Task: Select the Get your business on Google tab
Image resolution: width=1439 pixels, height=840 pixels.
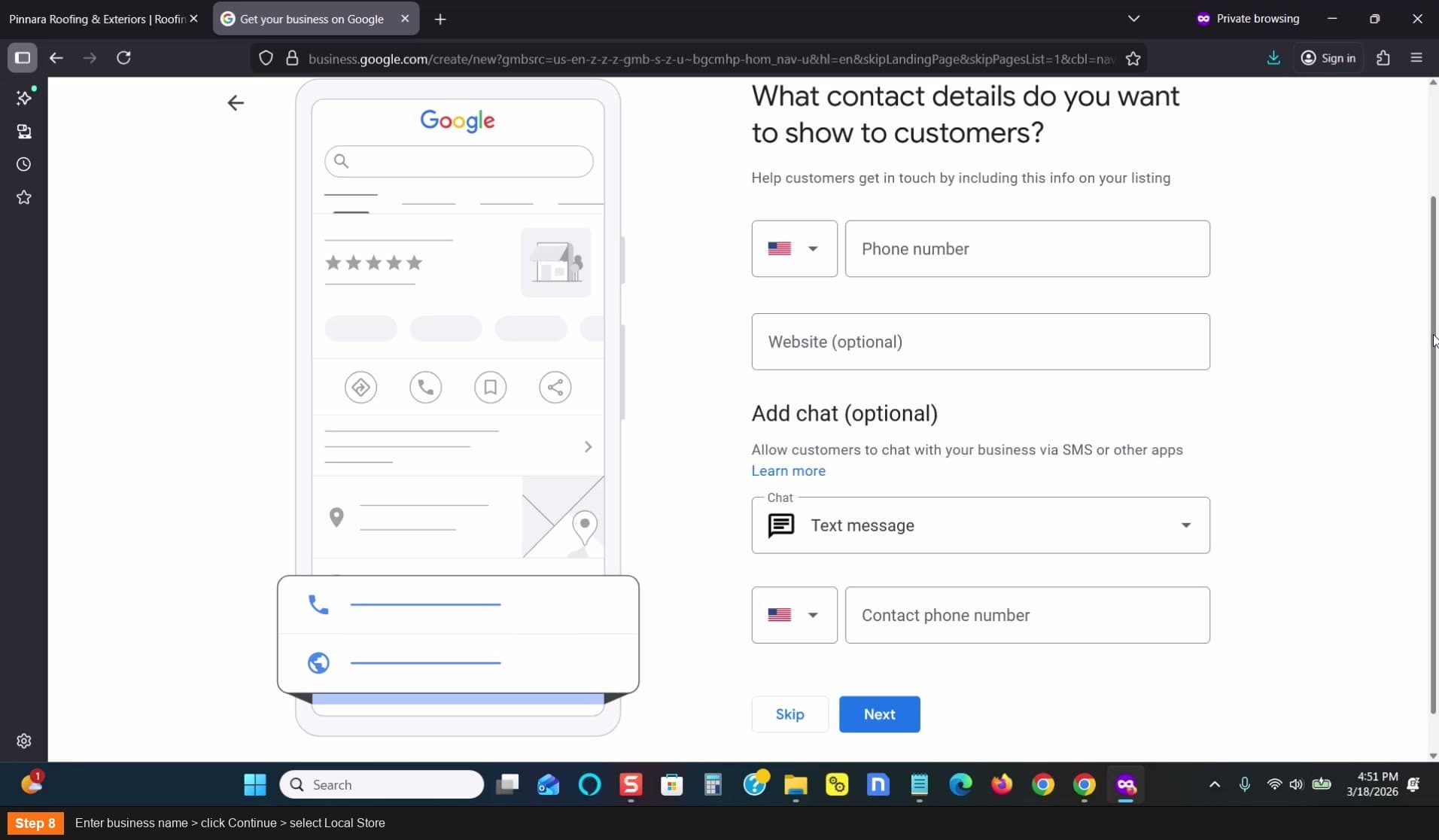Action: pyautogui.click(x=304, y=19)
